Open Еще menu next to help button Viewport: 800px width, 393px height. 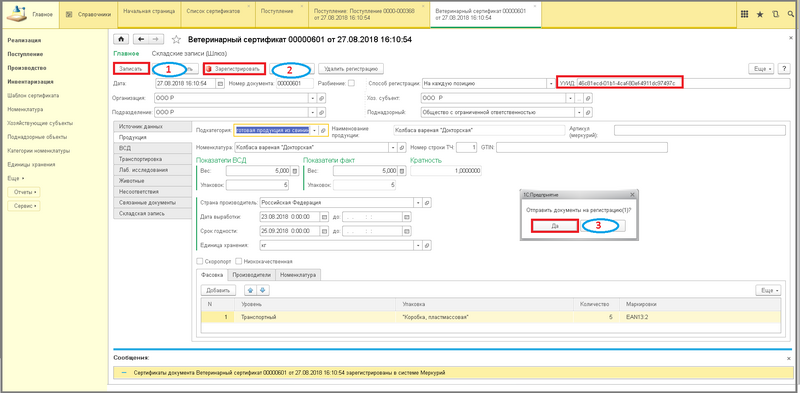pyautogui.click(x=762, y=68)
